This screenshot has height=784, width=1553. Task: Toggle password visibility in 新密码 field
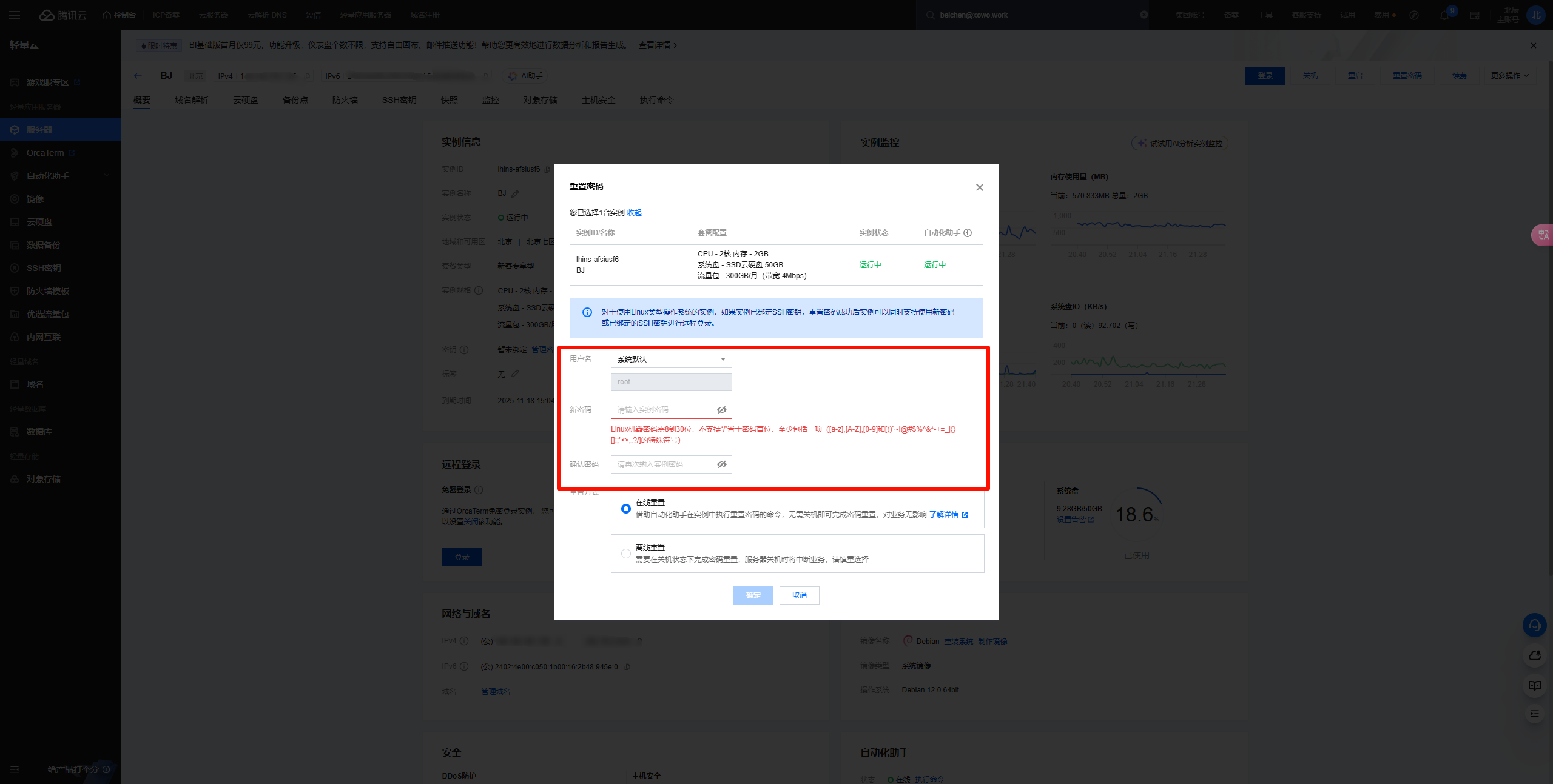pos(722,410)
